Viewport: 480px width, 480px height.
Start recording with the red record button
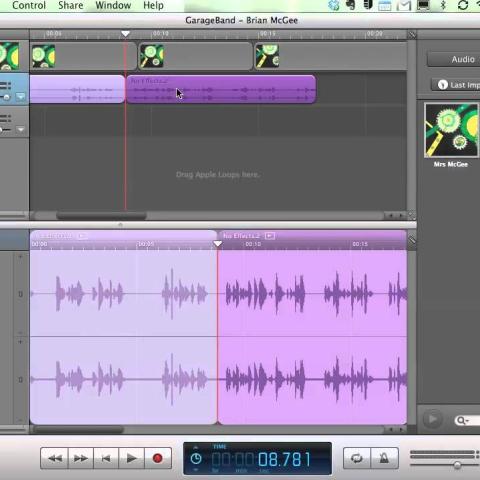coord(158,459)
